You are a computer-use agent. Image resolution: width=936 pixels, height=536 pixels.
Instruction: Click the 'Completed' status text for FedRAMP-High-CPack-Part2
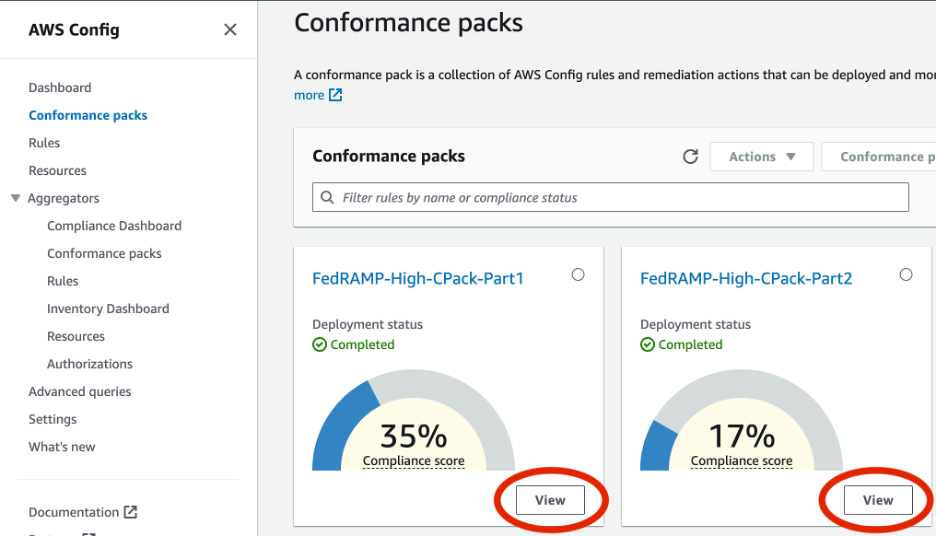690,344
